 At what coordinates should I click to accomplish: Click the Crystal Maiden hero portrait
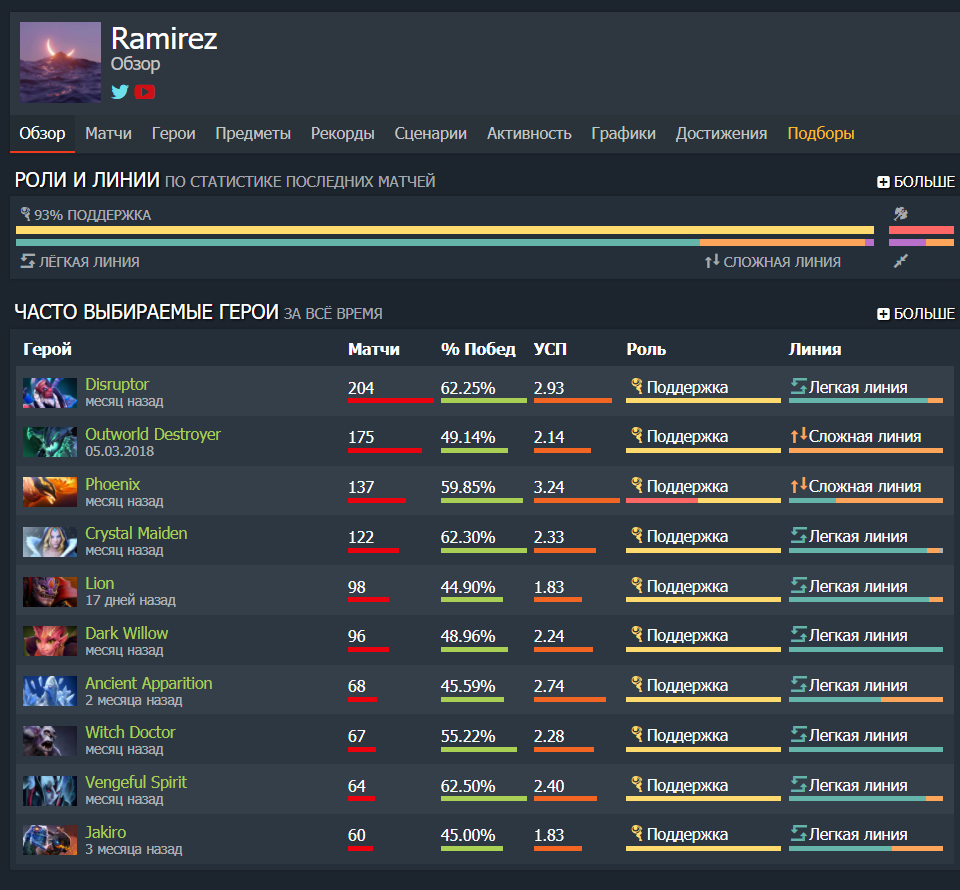[50, 542]
